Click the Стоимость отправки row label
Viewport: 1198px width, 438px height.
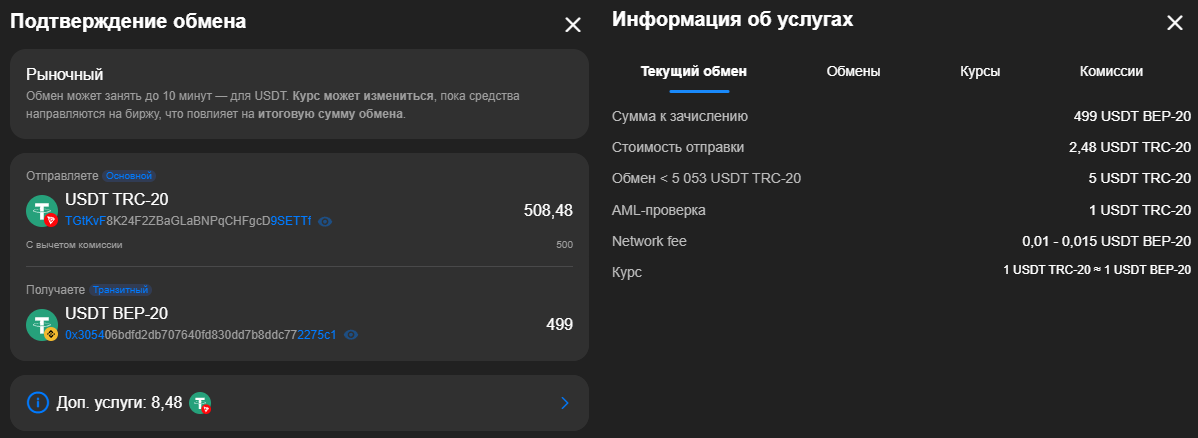pos(678,148)
